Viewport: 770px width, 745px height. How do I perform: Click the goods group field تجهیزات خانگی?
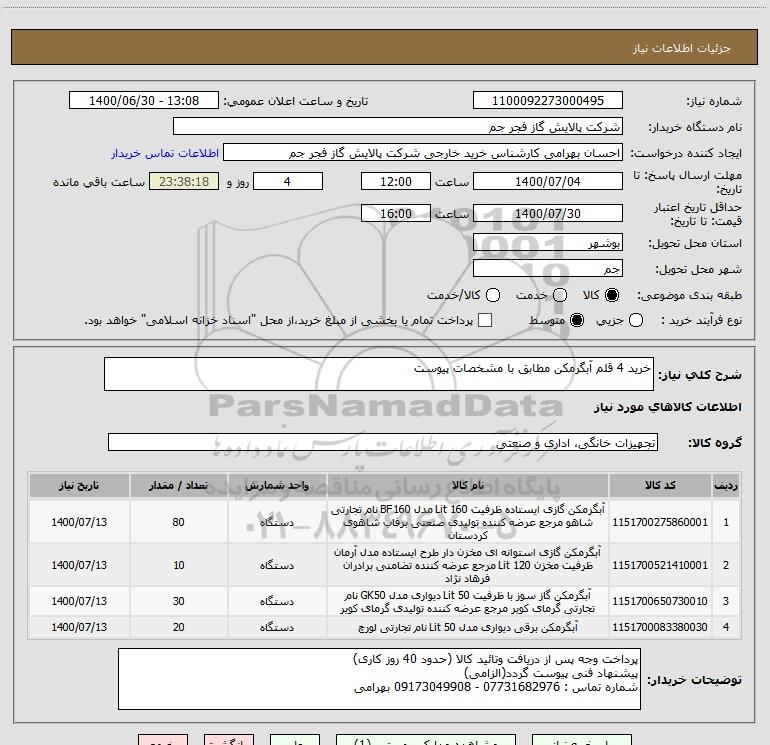383,442
